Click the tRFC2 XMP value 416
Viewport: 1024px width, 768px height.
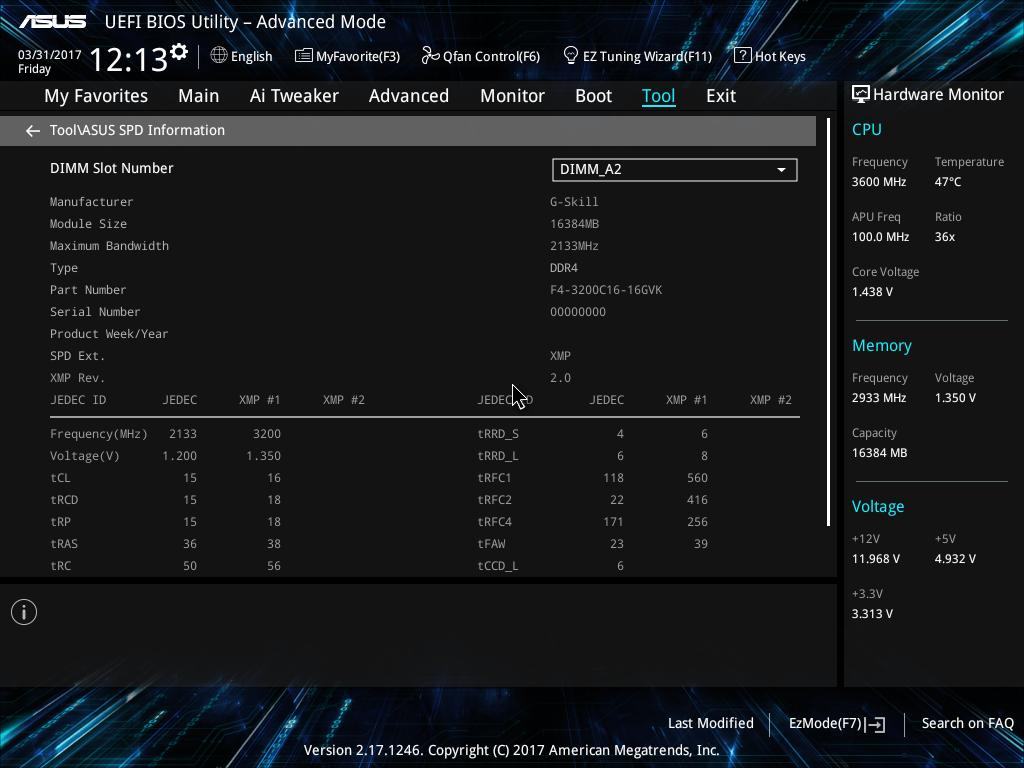697,500
